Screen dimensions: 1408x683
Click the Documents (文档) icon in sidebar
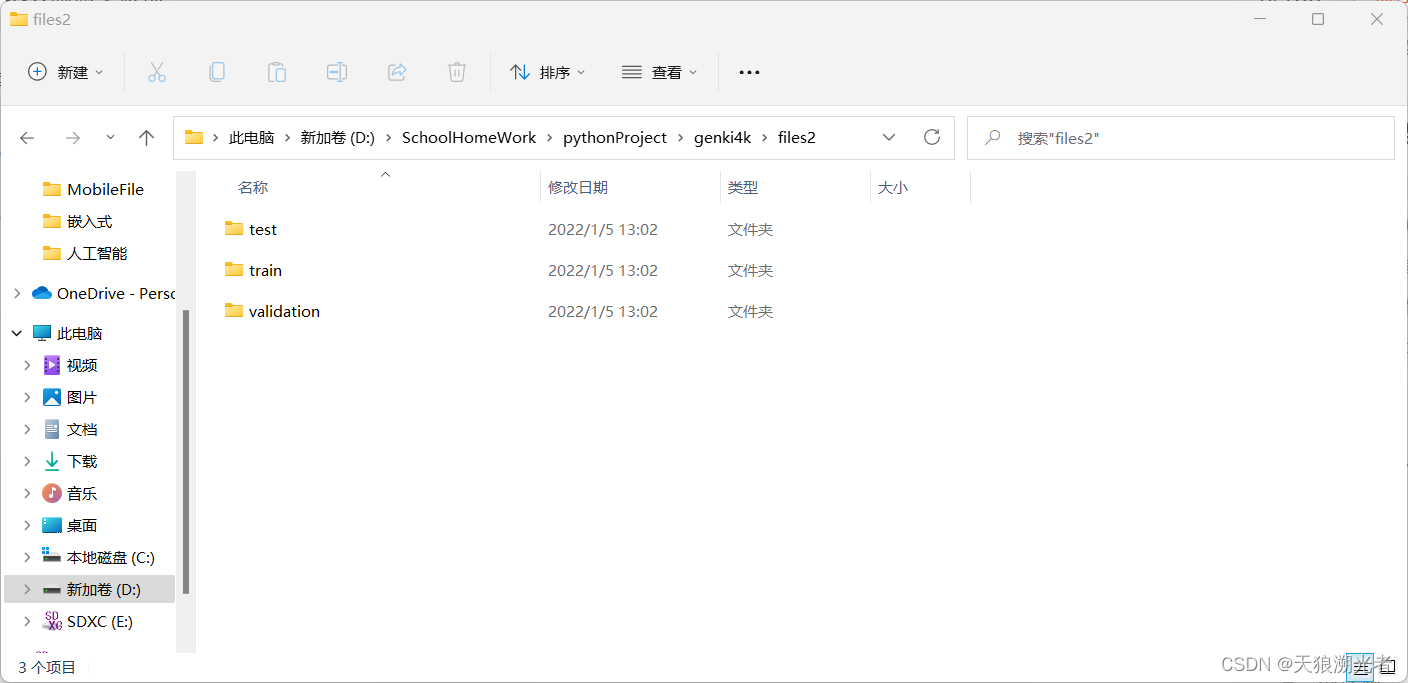pos(52,429)
